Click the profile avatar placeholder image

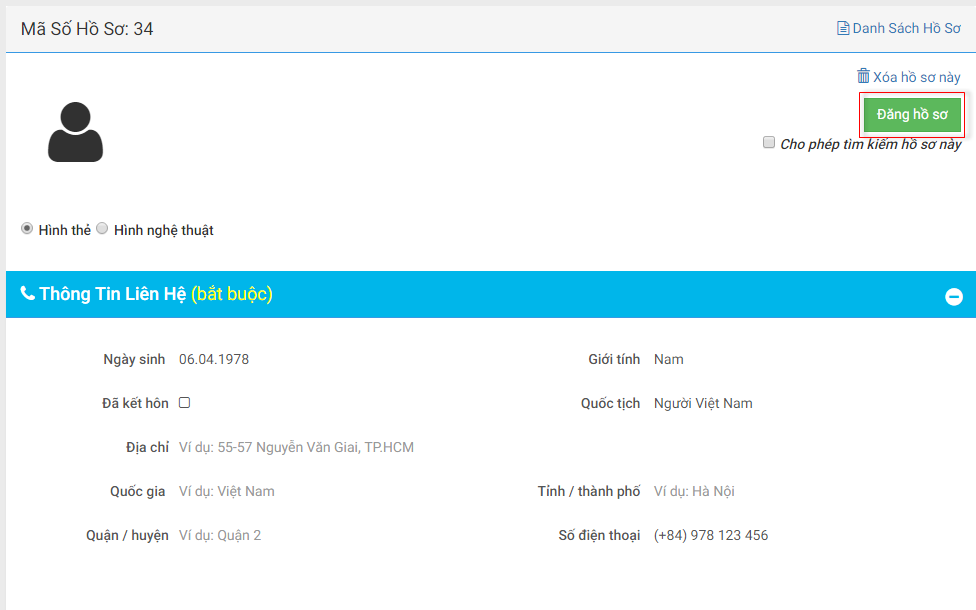(75, 131)
